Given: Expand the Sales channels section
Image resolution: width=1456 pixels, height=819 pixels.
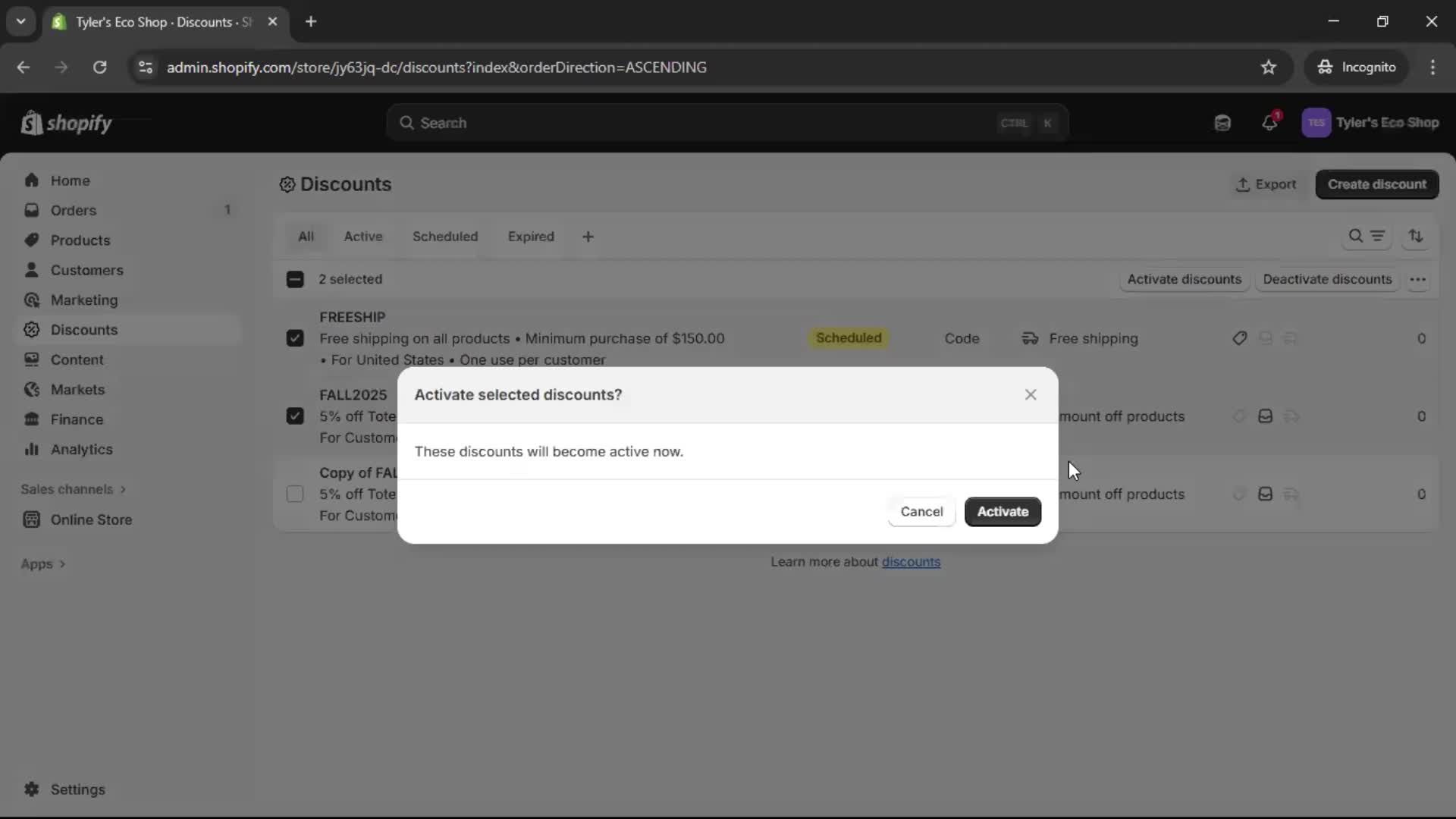Looking at the screenshot, I should [74, 489].
